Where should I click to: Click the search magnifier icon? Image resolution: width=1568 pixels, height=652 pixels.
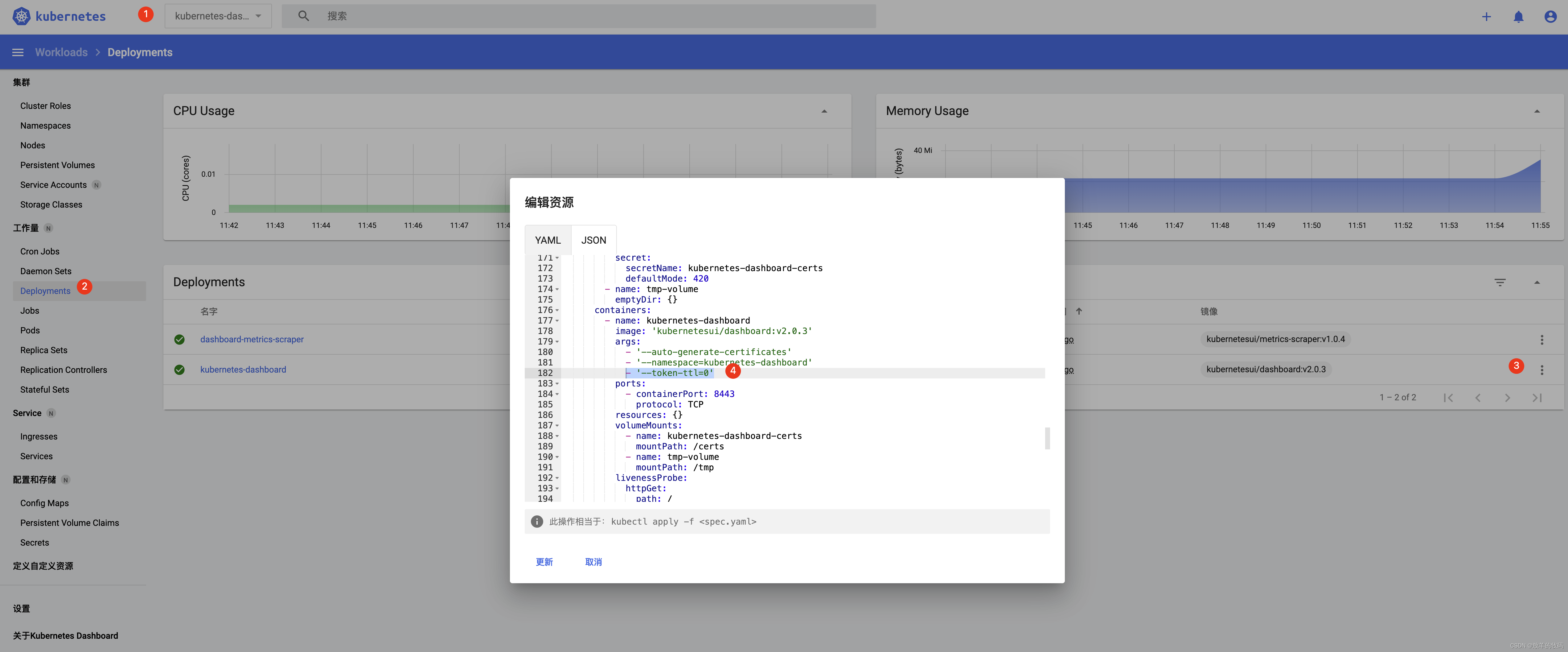pos(303,16)
